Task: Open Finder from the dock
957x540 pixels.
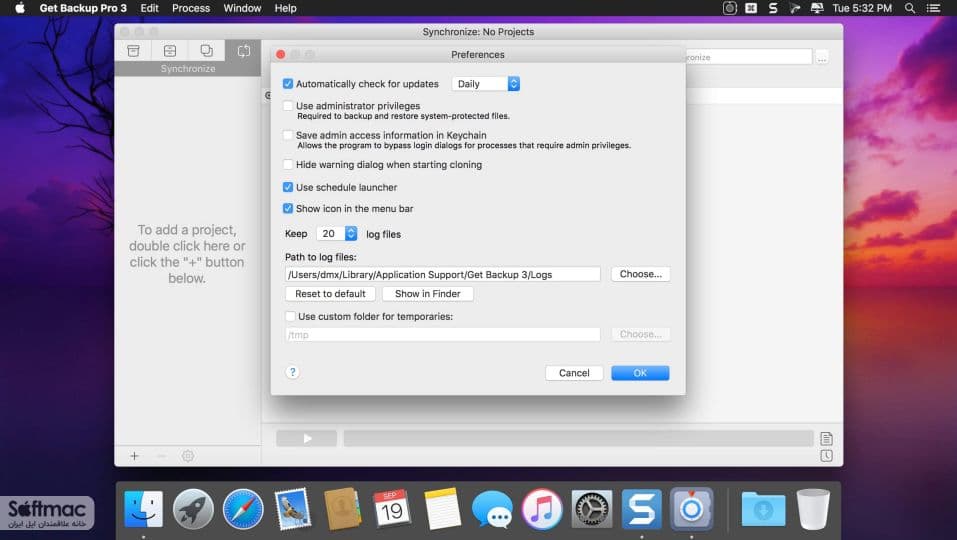Action: point(143,509)
